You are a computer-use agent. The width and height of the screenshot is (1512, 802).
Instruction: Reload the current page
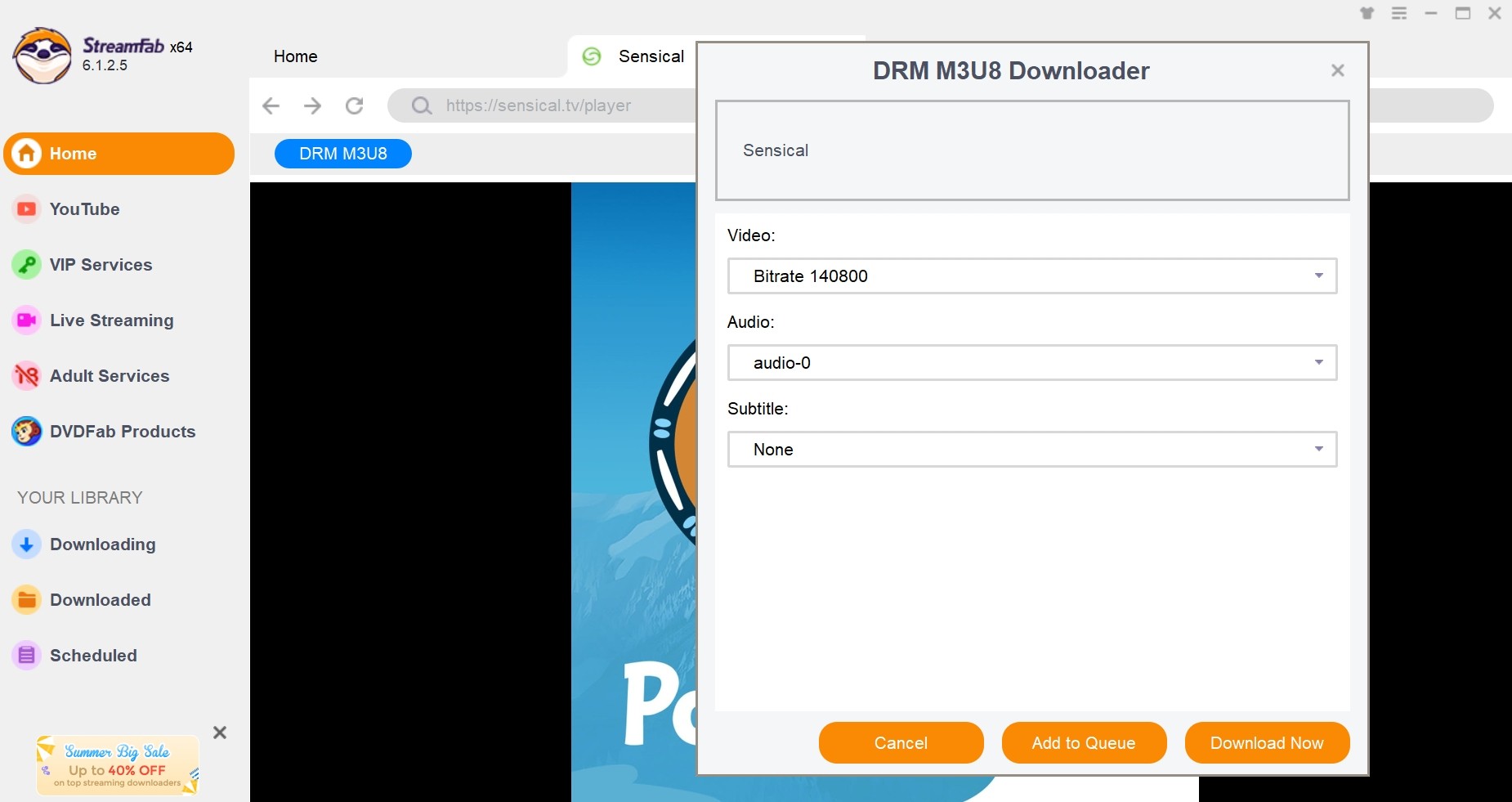(x=355, y=105)
